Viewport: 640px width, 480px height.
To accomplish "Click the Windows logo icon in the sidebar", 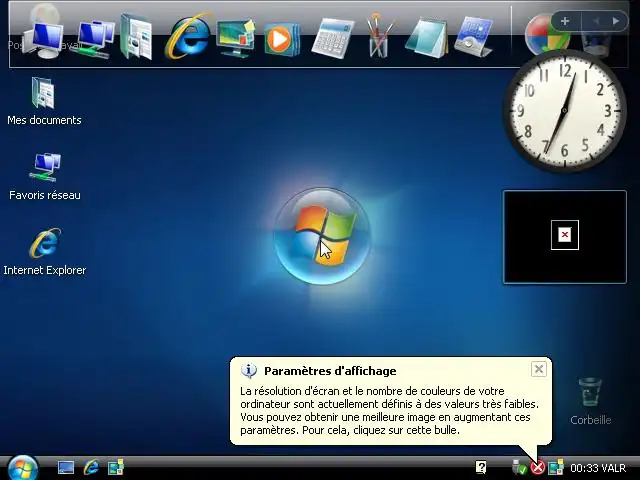I will pos(547,36).
